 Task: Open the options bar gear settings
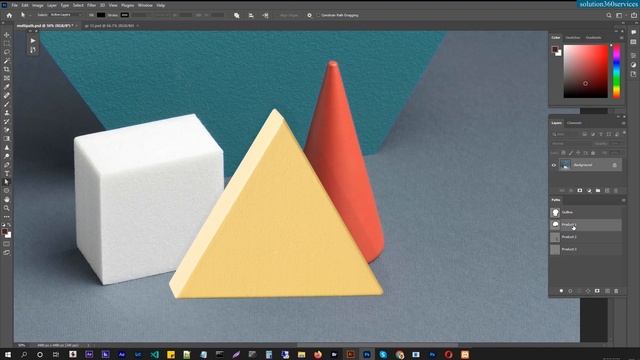click(309, 15)
